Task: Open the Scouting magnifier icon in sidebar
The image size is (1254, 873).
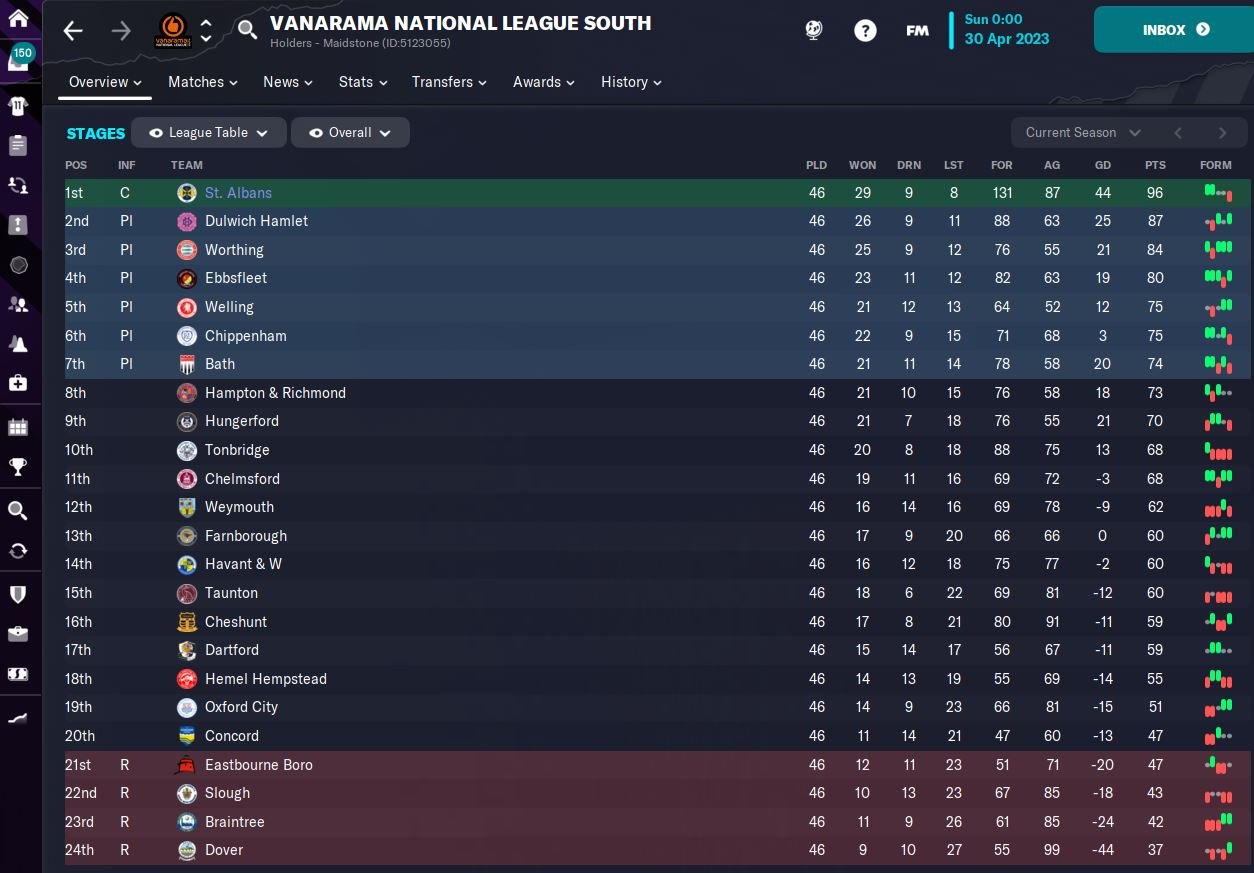Action: click(x=18, y=511)
